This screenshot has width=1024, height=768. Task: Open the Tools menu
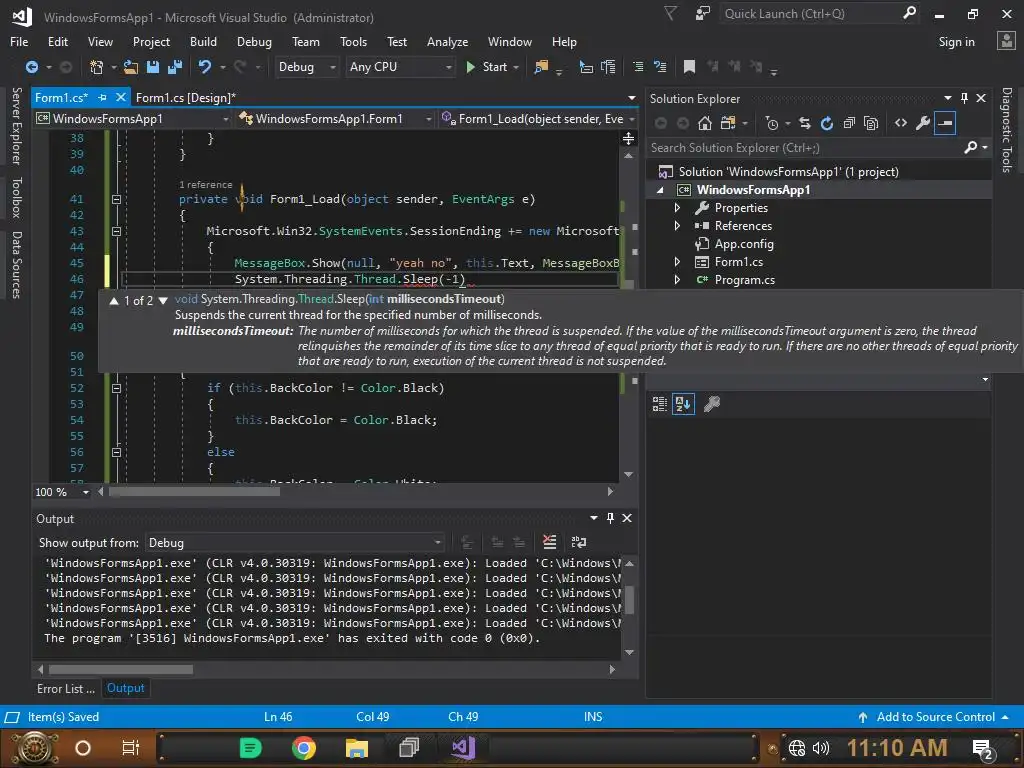coord(353,42)
